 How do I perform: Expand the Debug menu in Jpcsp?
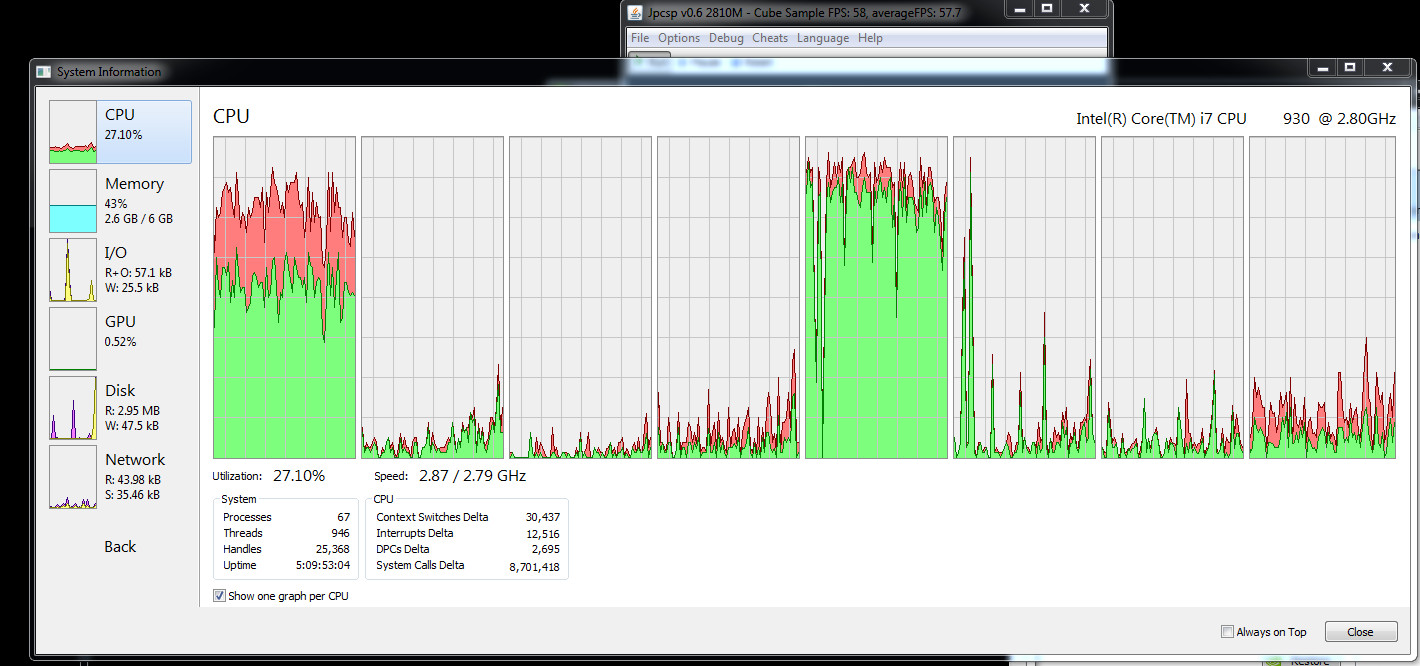pyautogui.click(x=726, y=38)
